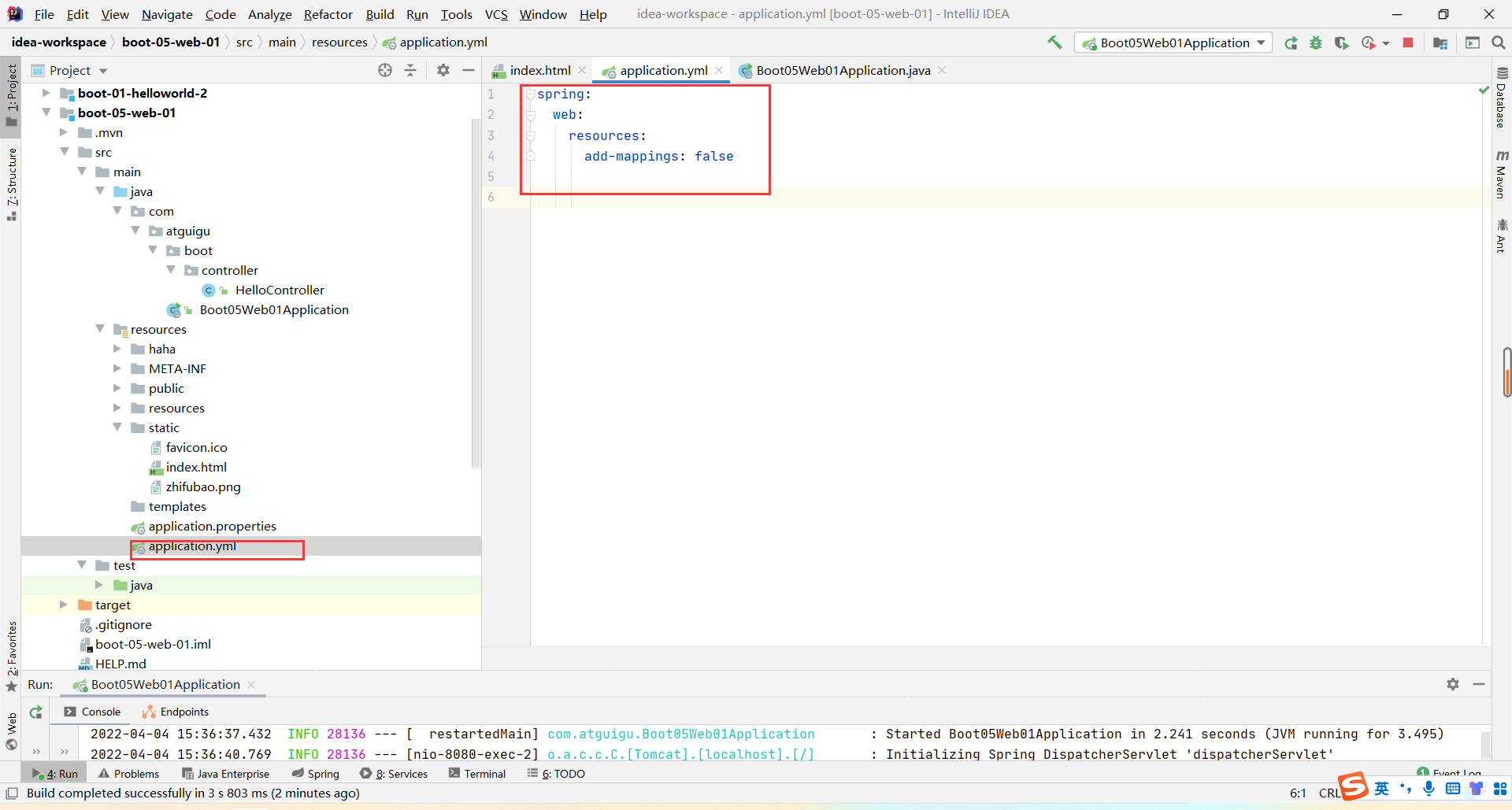Open the 8: Services tool window

click(x=394, y=774)
